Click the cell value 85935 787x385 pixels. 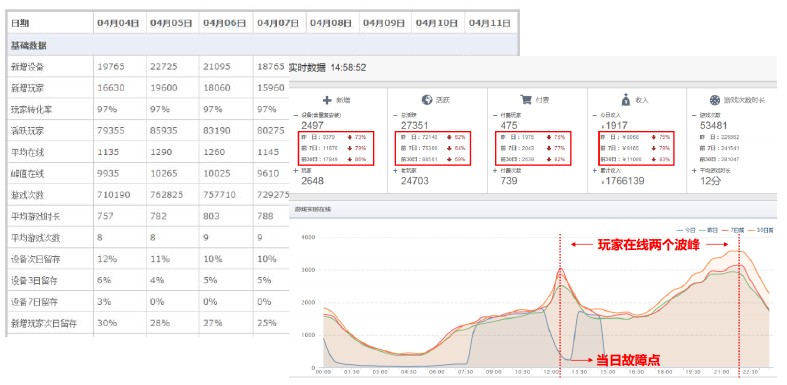[164, 131]
